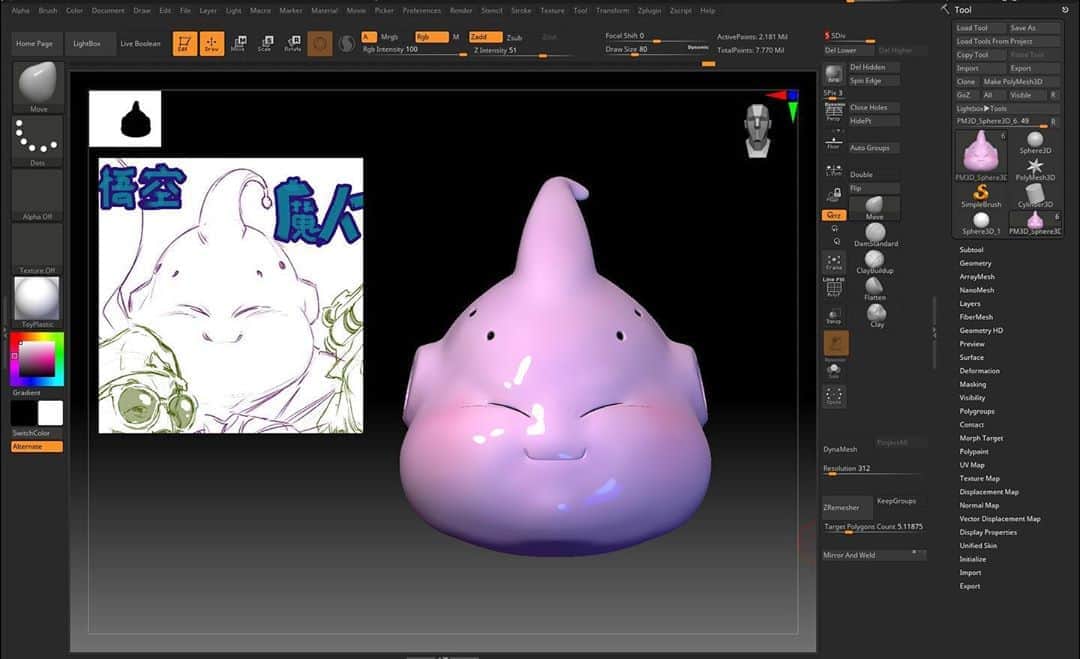
Task: Toggle the Persp perspective icon
Action: coord(833,110)
